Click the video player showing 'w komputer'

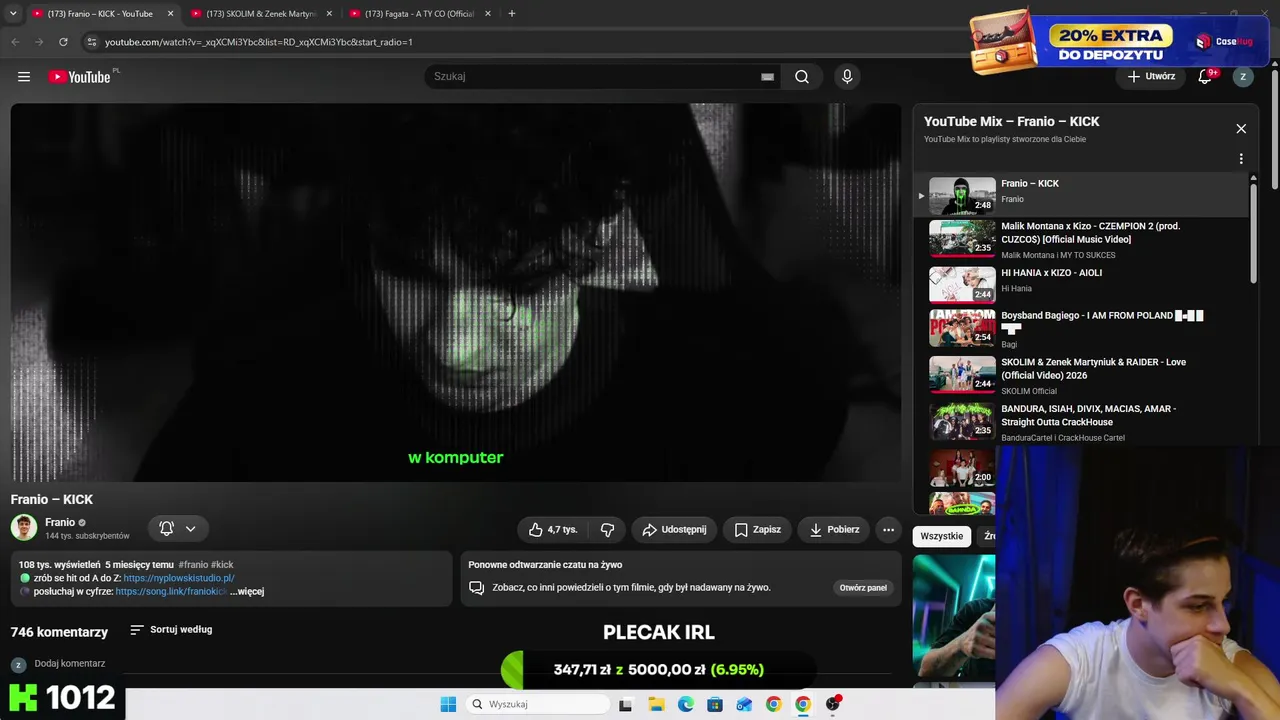coord(456,292)
